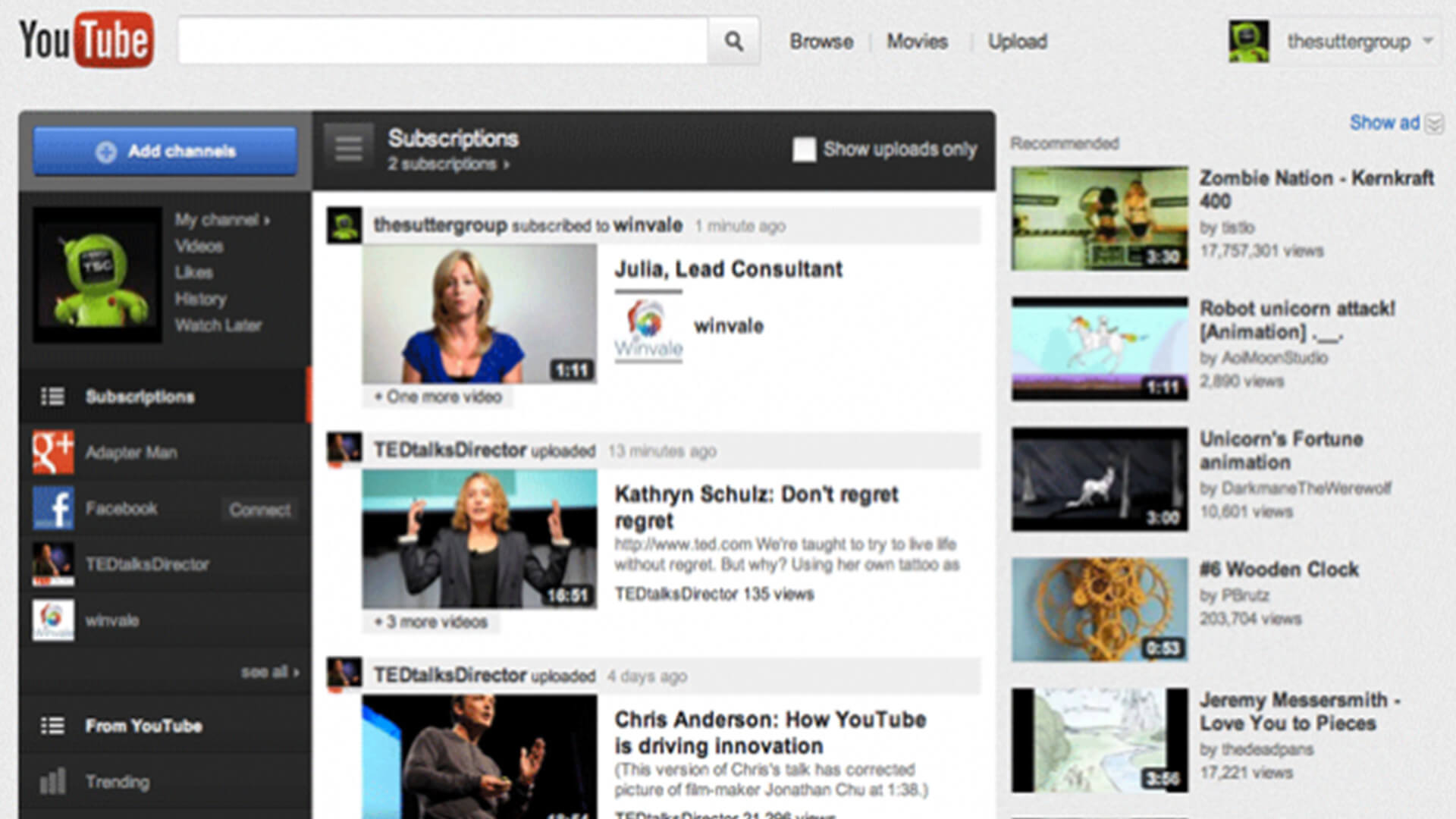The width and height of the screenshot is (1456, 819).
Task: Play the #6 Wooden Clock thumbnail
Action: pos(1100,610)
